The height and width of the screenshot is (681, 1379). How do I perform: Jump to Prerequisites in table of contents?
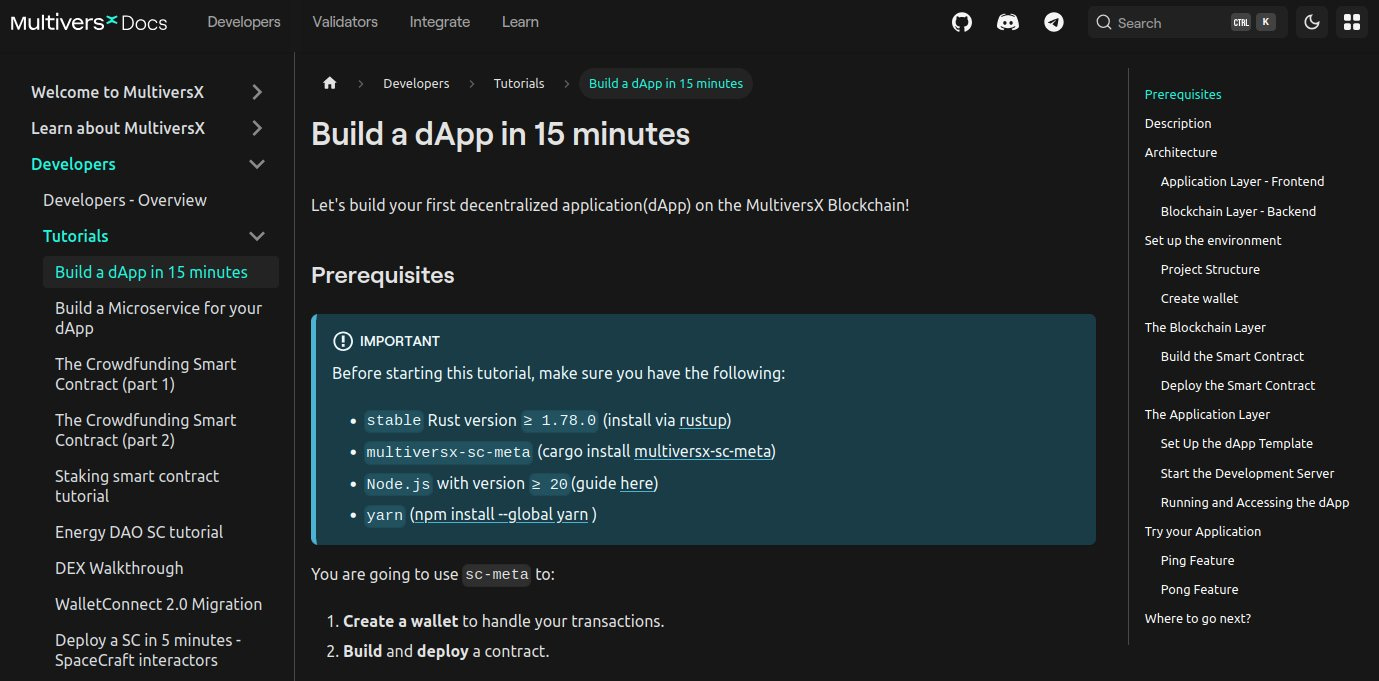click(x=1183, y=94)
